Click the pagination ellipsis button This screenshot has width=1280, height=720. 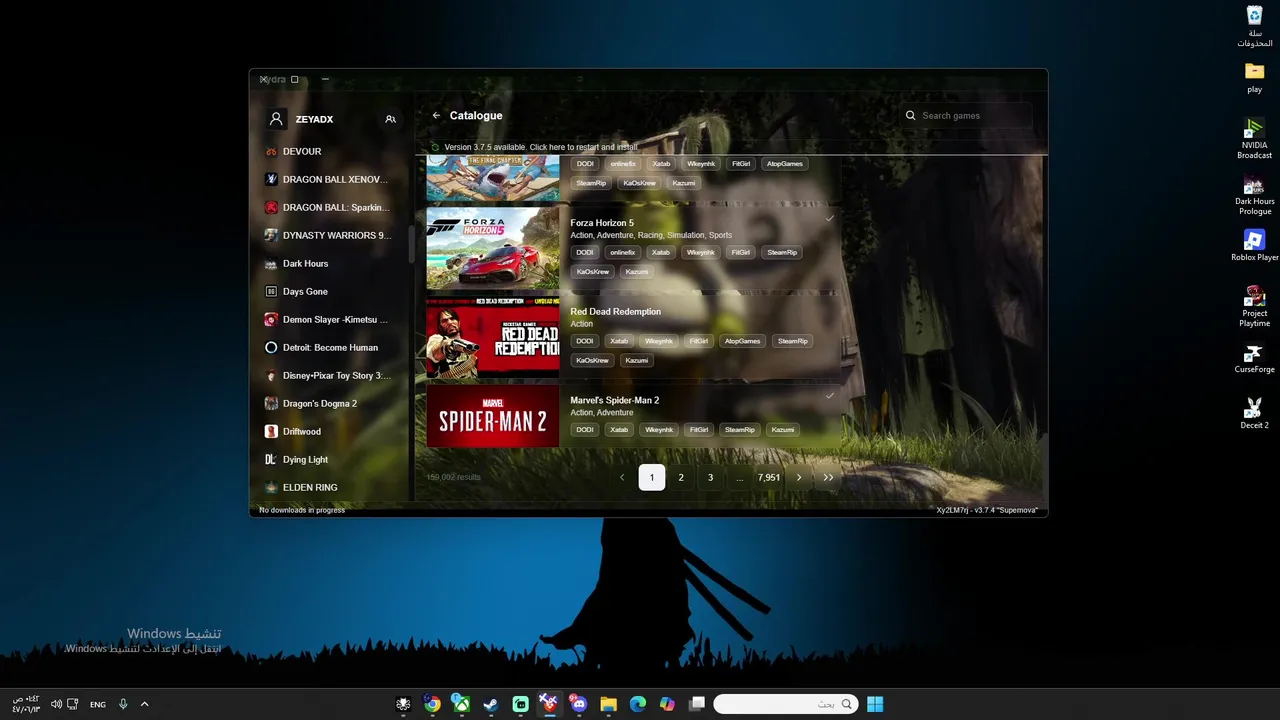coord(740,478)
